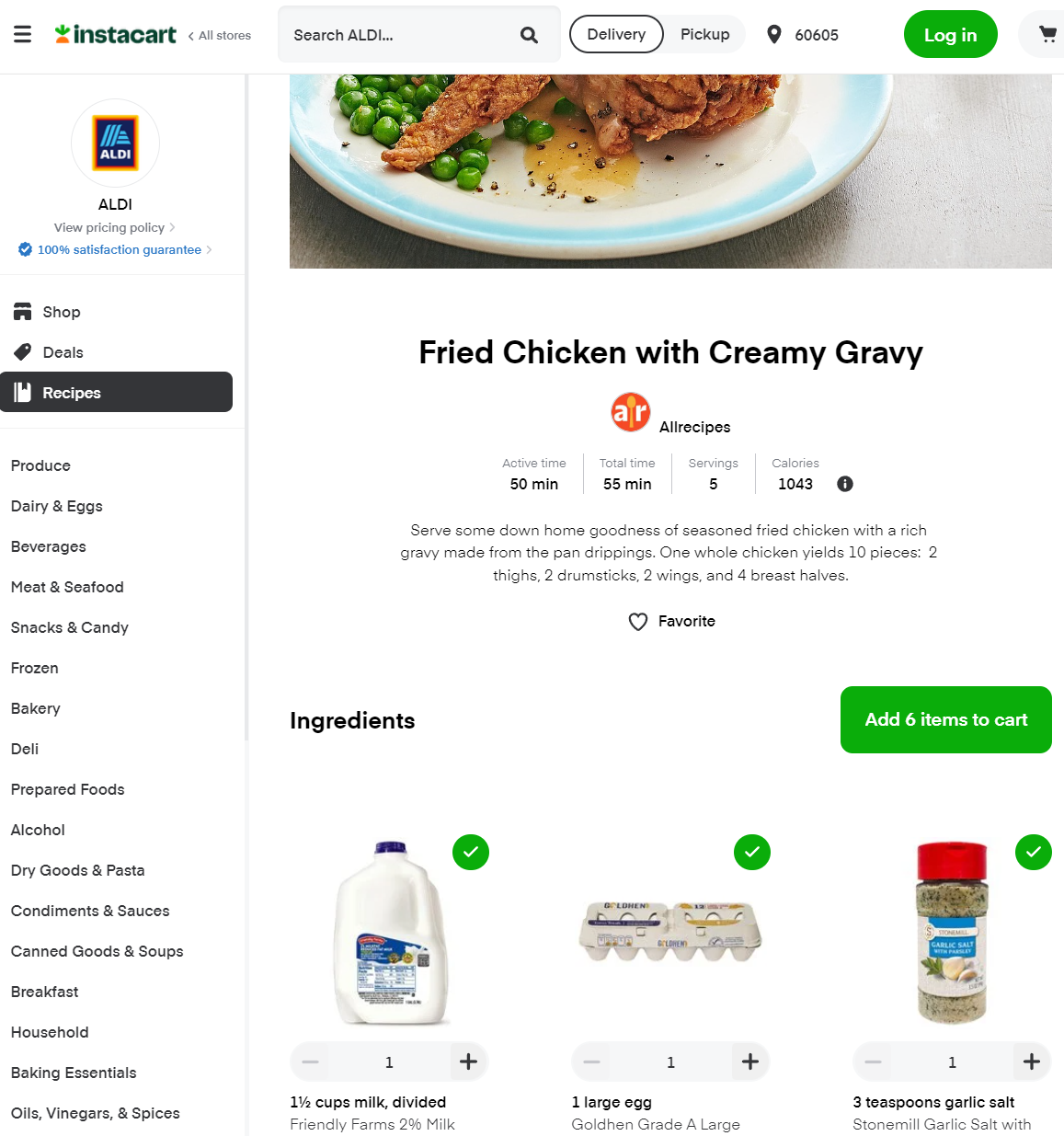Click the calories info icon
This screenshot has width=1064, height=1136.
pyautogui.click(x=845, y=484)
